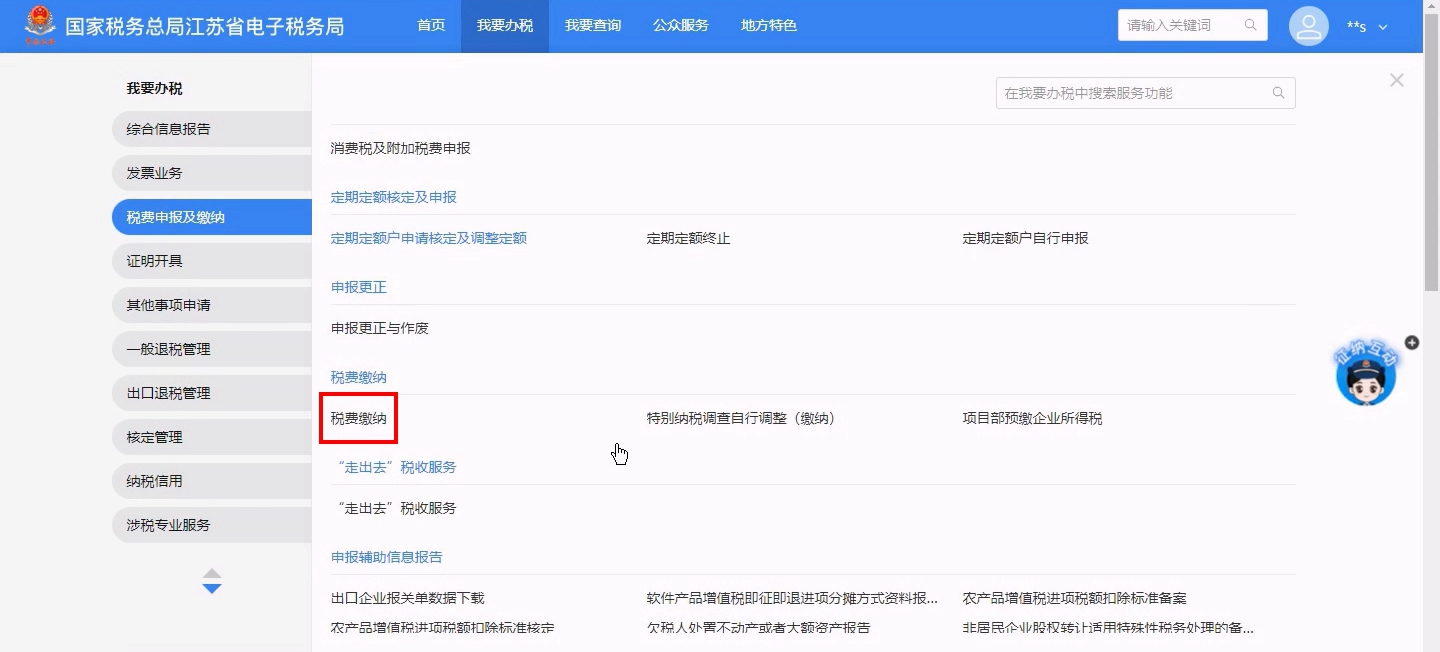Screen dimensions: 1440x652
Task: Click the user avatar icon
Action: coord(1308,26)
